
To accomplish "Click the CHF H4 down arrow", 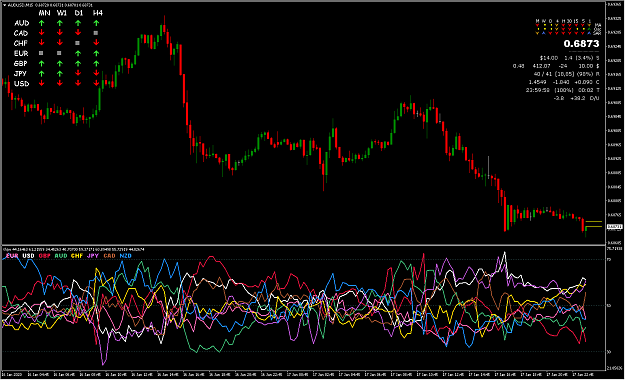I will [x=96, y=43].
